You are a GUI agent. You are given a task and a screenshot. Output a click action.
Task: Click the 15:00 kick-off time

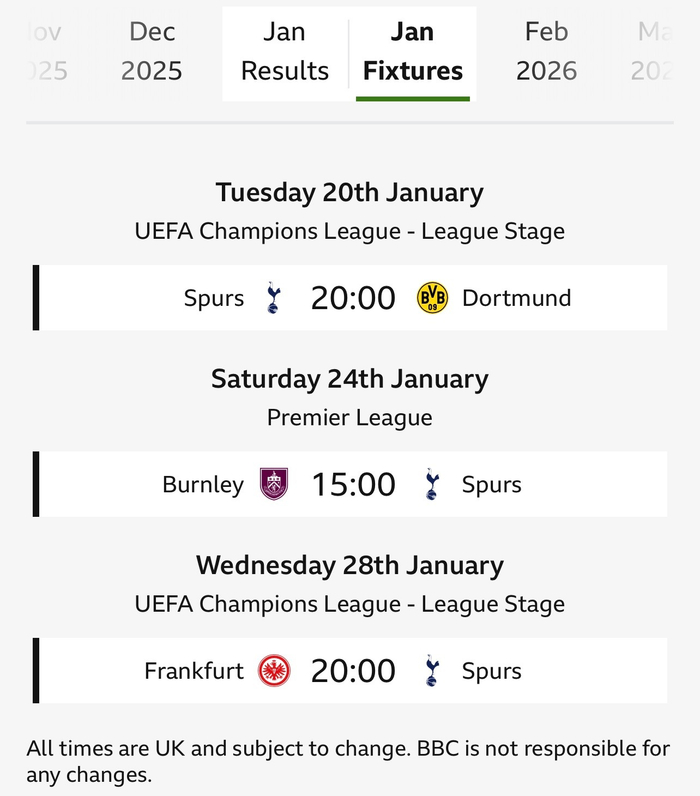[353, 485]
